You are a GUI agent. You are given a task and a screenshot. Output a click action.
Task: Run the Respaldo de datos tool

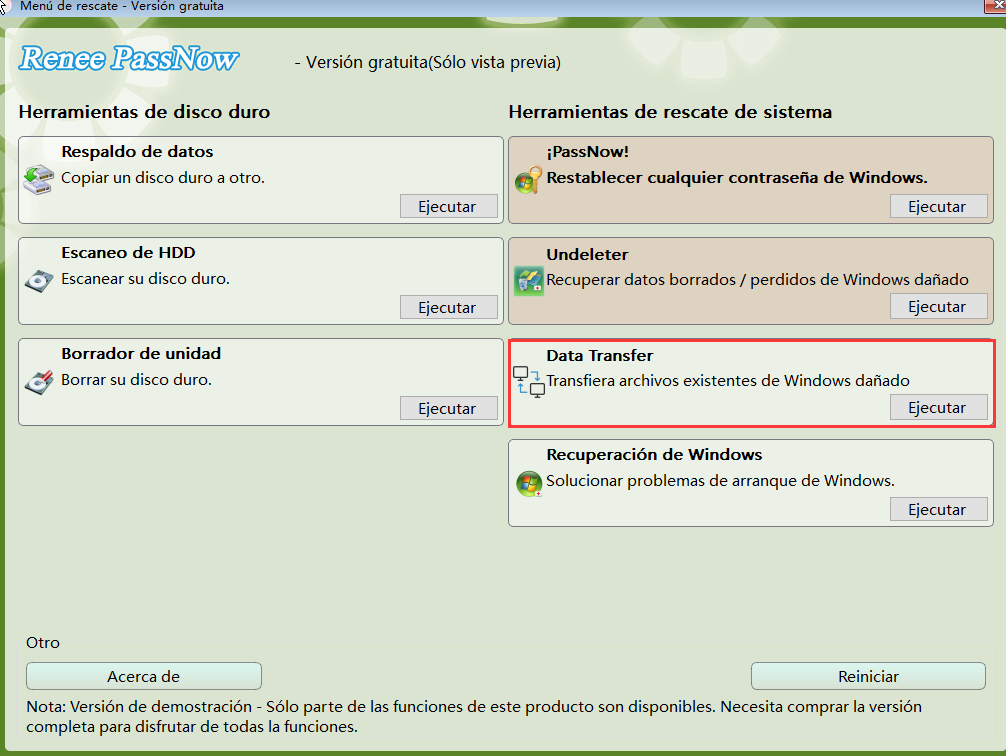click(448, 207)
